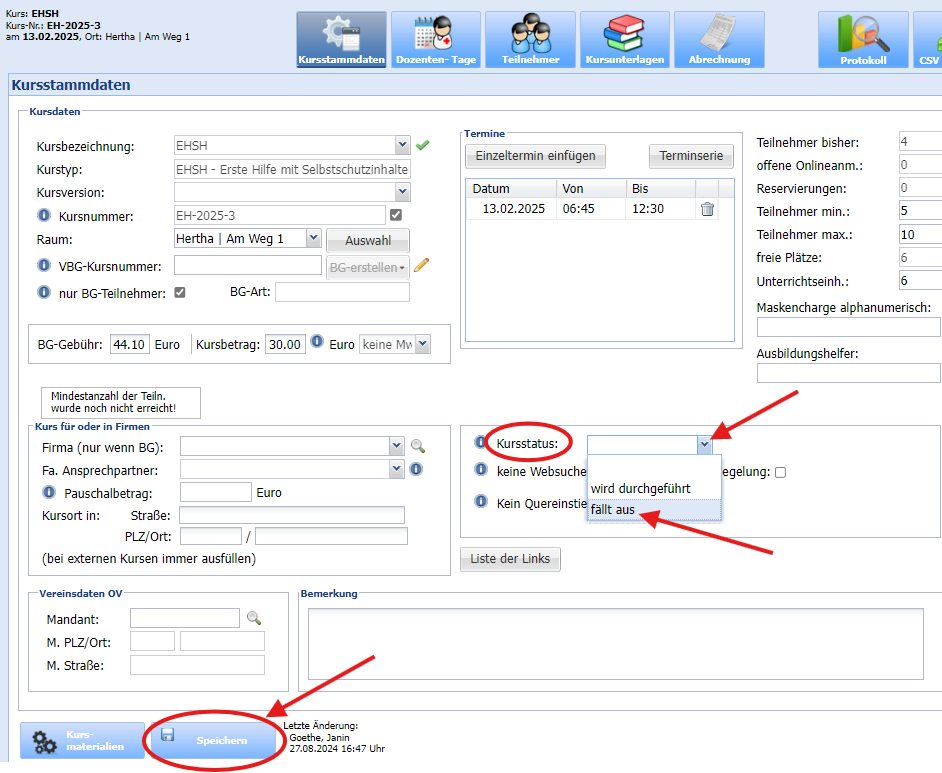Expand the Kursbezeichnung dropdown
The width and height of the screenshot is (942, 773).
402,145
